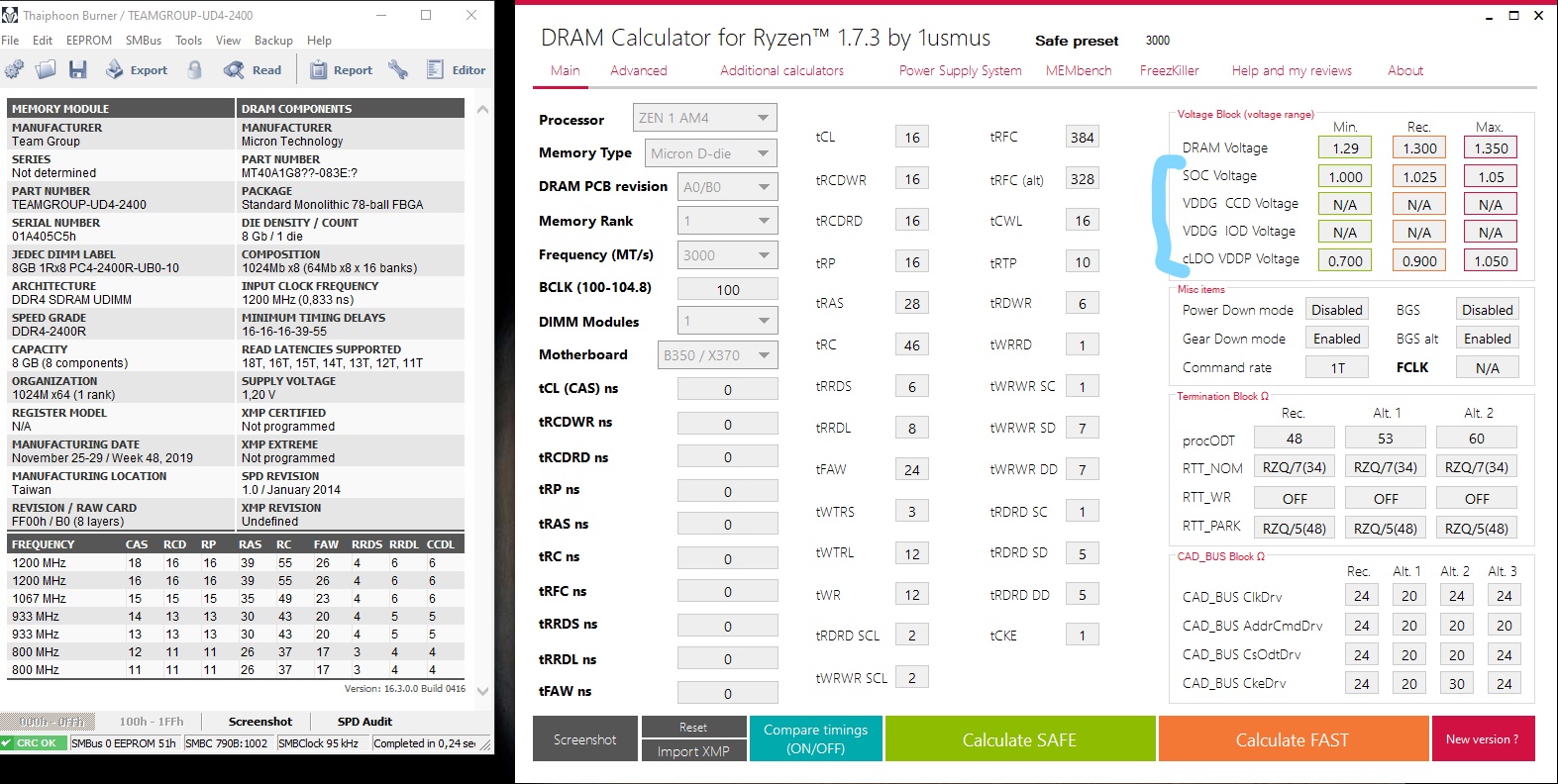Open the View menu in Thaiphoon Burner
This screenshot has width=1558, height=784.
228,41
